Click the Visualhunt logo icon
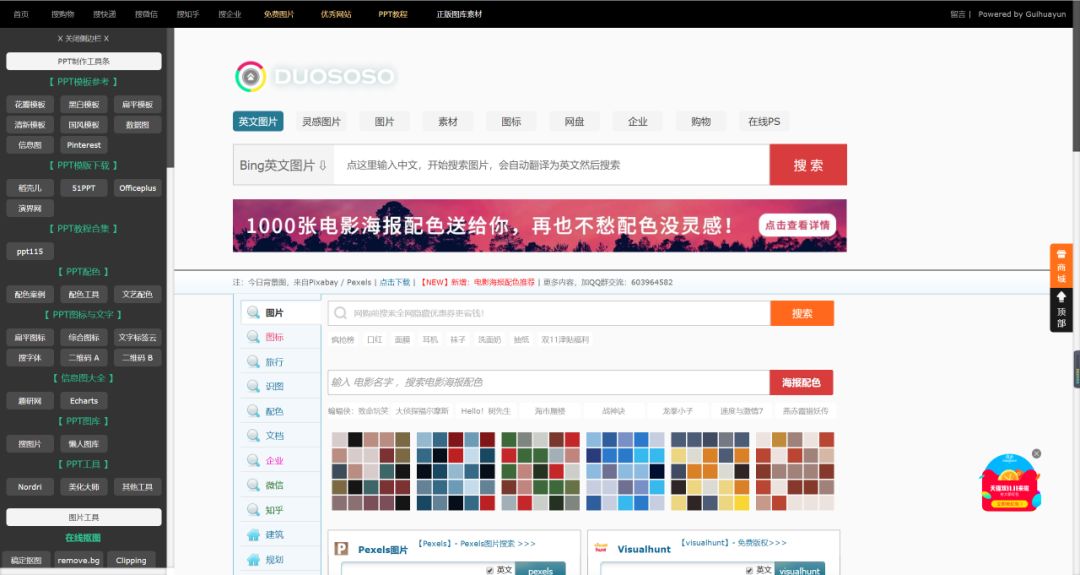1080x575 pixels. (601, 548)
